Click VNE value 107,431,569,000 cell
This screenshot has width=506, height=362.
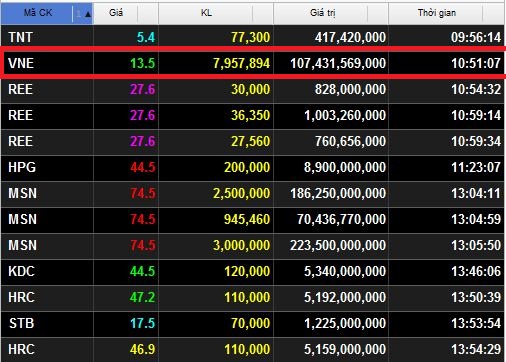click(x=331, y=63)
